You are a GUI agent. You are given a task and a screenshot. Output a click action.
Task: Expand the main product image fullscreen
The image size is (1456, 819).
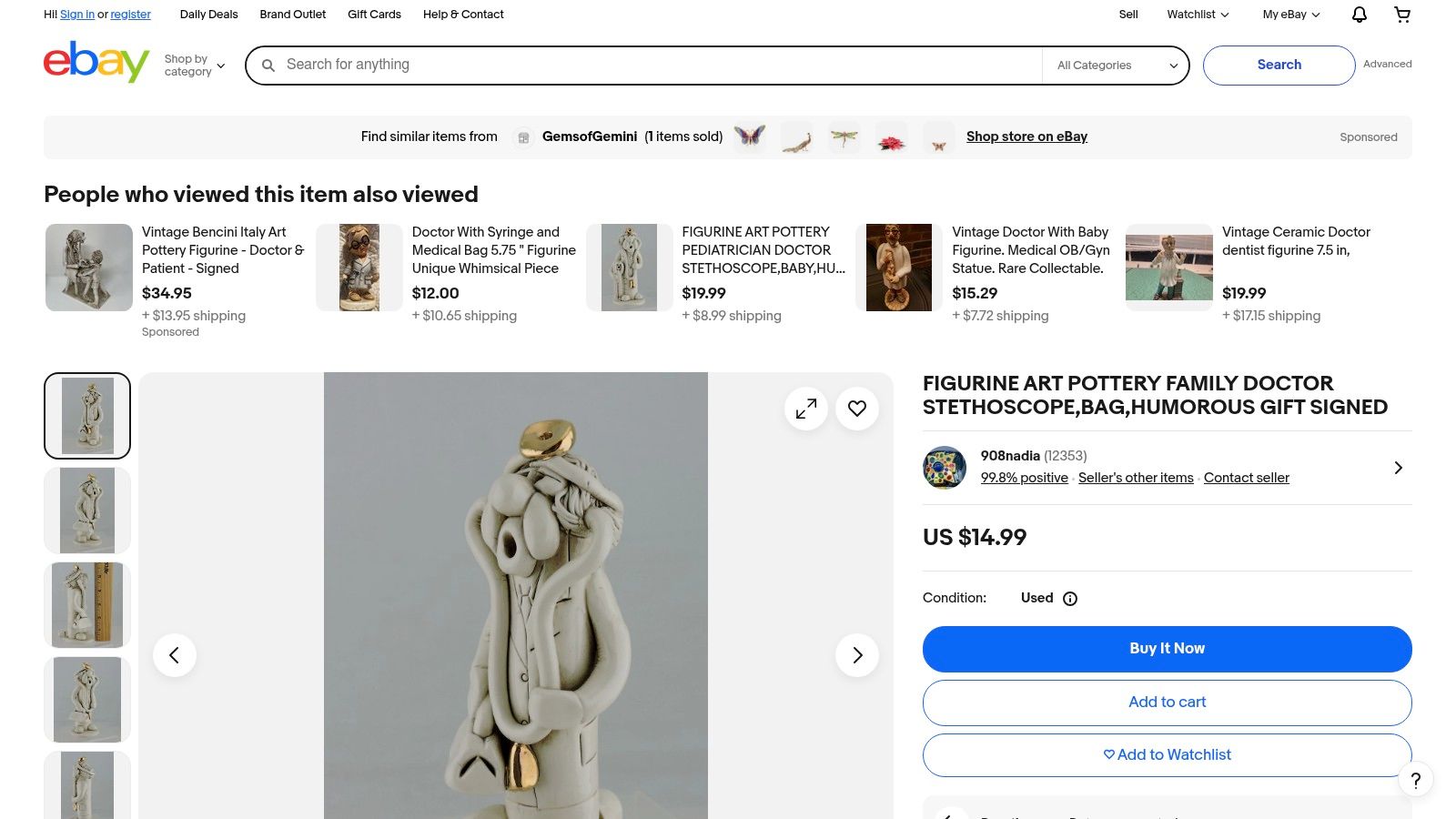tap(806, 409)
